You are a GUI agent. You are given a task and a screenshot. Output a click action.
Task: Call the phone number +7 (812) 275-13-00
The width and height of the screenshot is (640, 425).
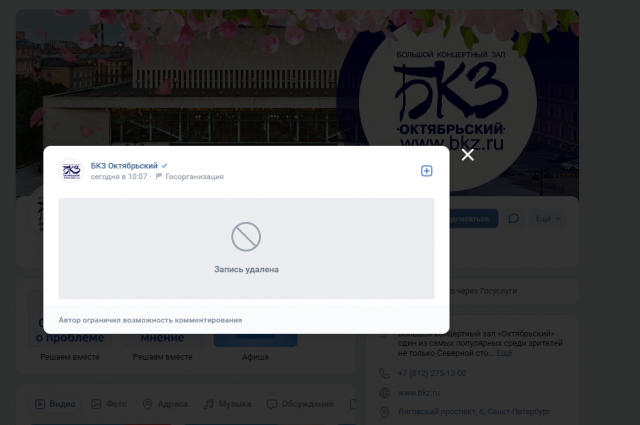coord(432,373)
